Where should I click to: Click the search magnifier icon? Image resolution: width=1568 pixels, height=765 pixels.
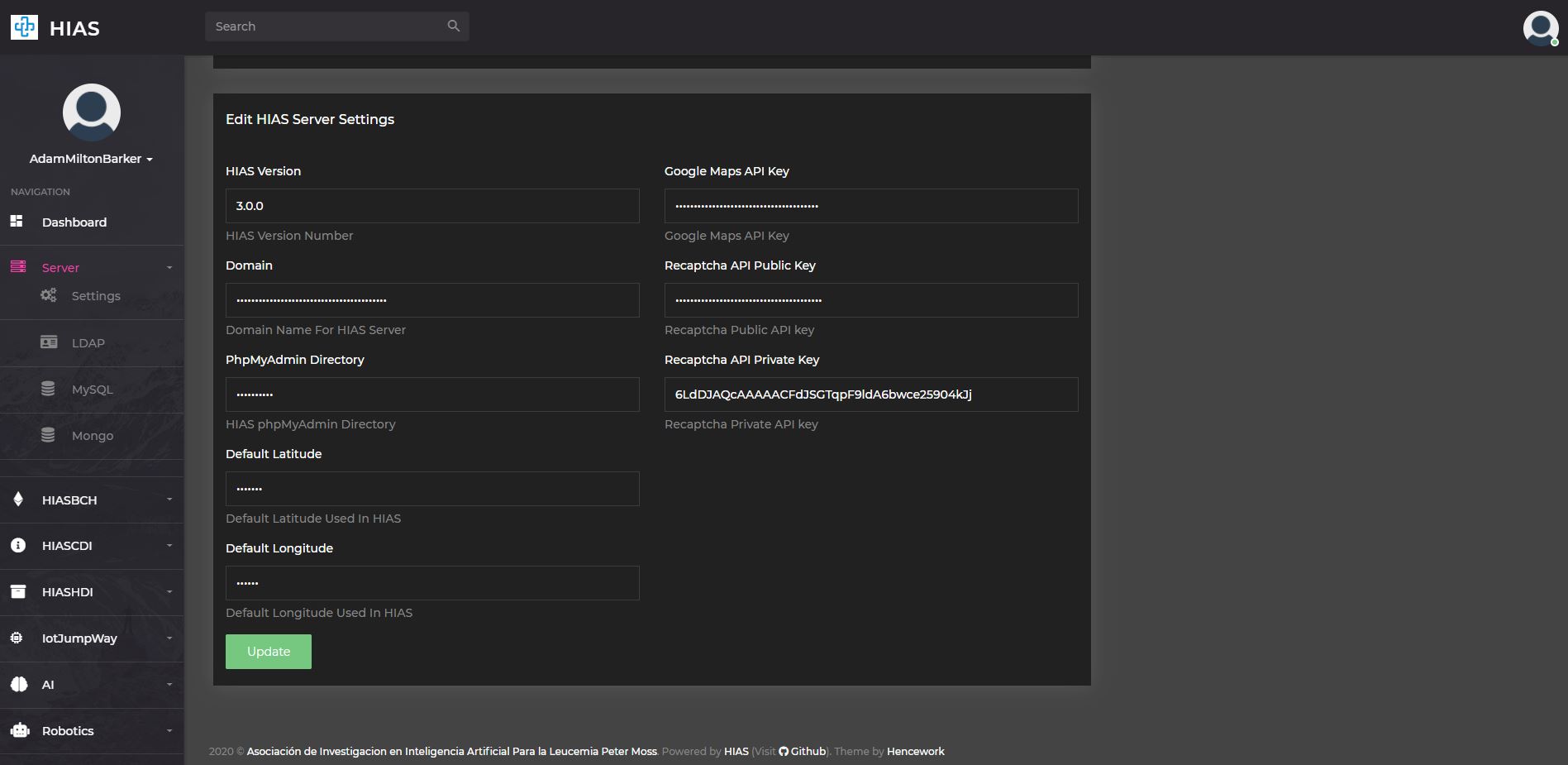(453, 26)
